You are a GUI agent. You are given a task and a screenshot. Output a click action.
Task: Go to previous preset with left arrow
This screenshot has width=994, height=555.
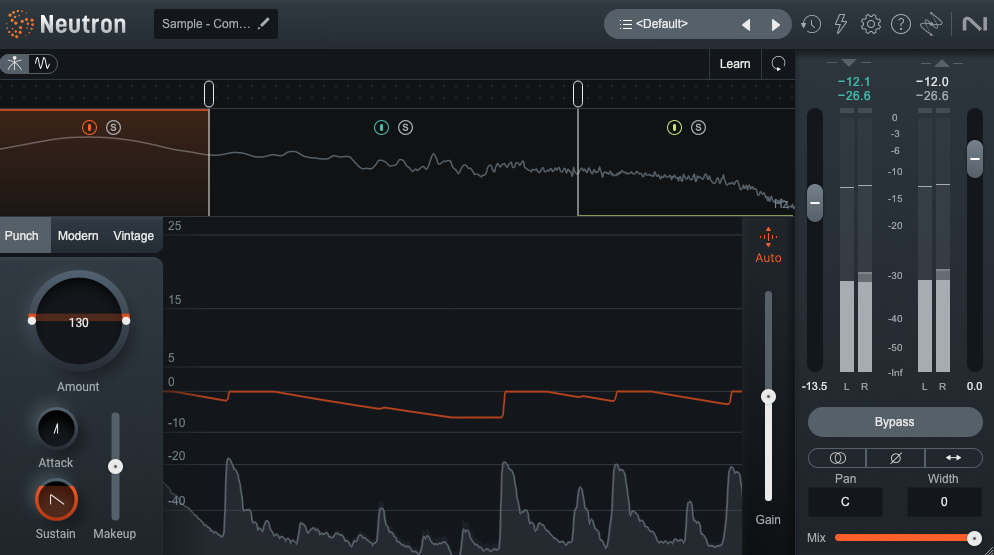click(745, 24)
